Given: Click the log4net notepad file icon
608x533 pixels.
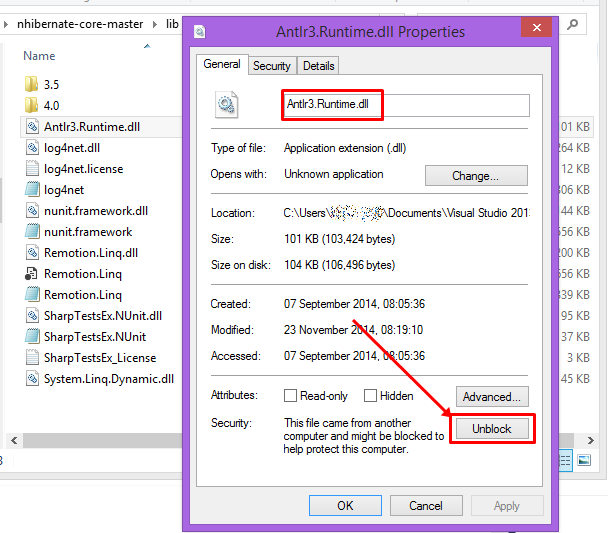Looking at the screenshot, I should coord(32,189).
